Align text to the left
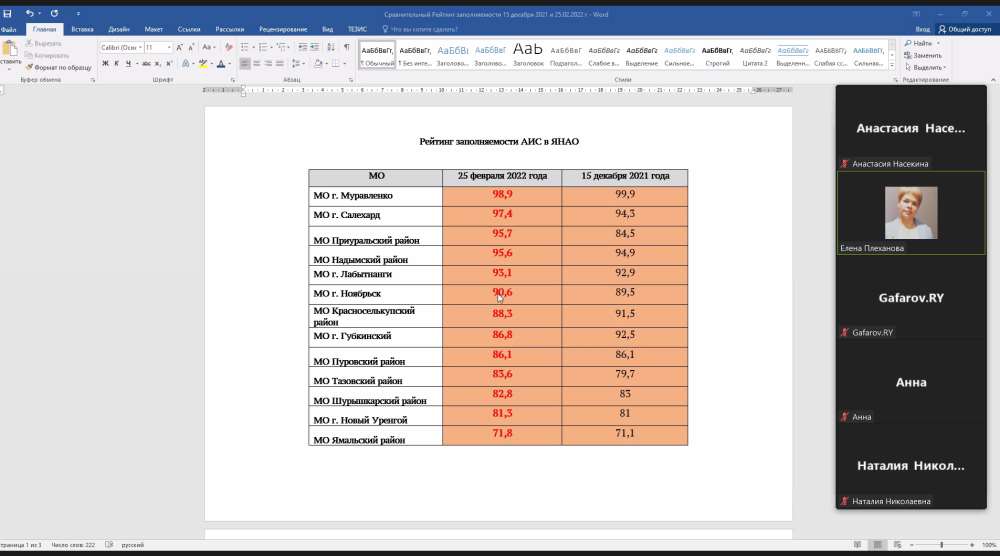Viewport: 1000px width, 556px height. click(x=245, y=64)
